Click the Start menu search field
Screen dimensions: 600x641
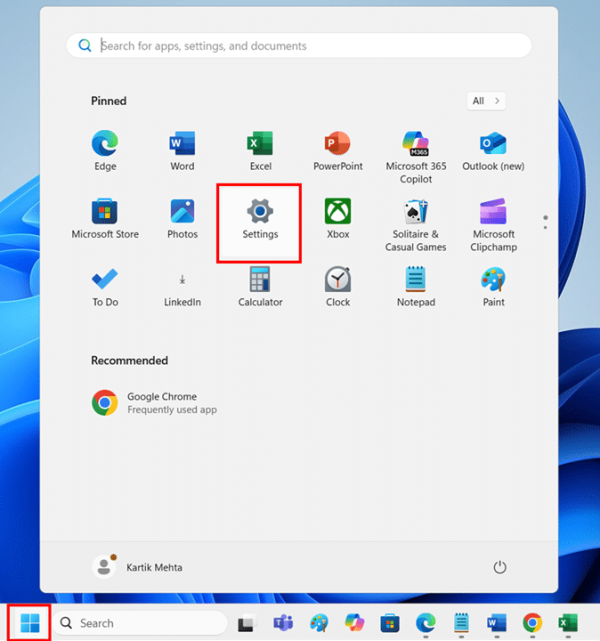(299, 45)
